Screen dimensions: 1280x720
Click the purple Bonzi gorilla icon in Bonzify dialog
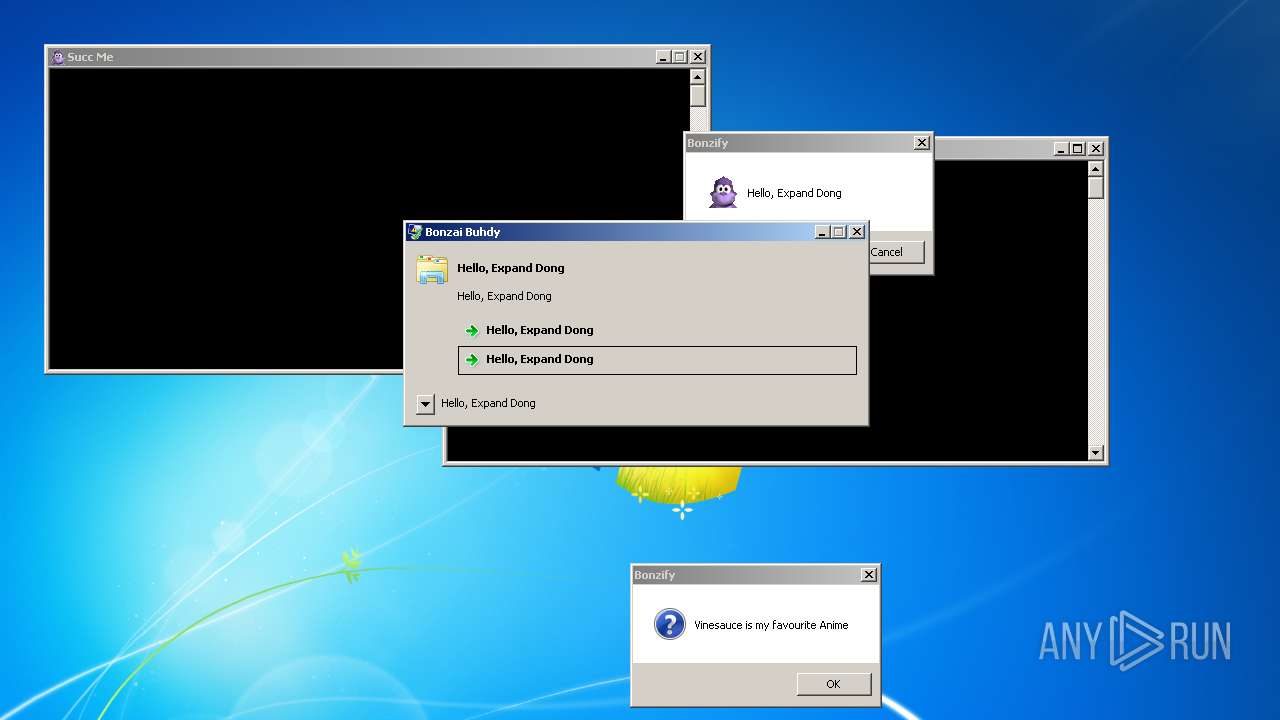tap(723, 193)
